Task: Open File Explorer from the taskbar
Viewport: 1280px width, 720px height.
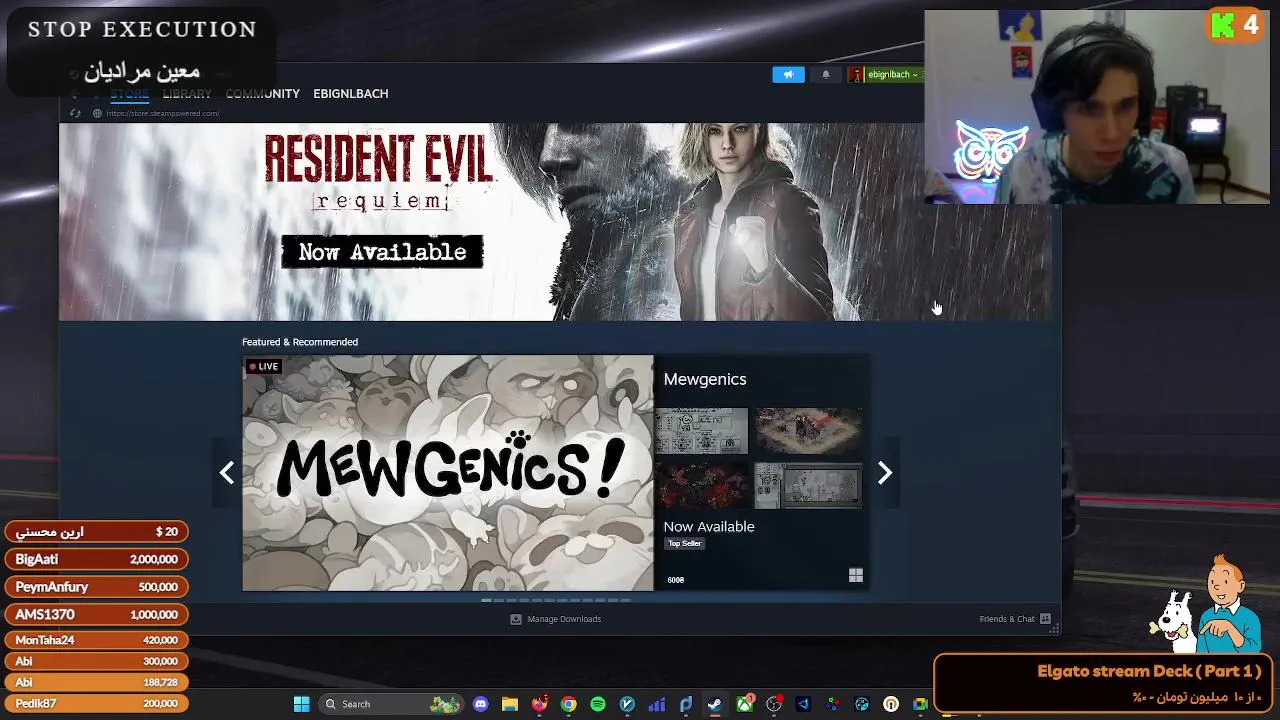Action: pyautogui.click(x=510, y=704)
